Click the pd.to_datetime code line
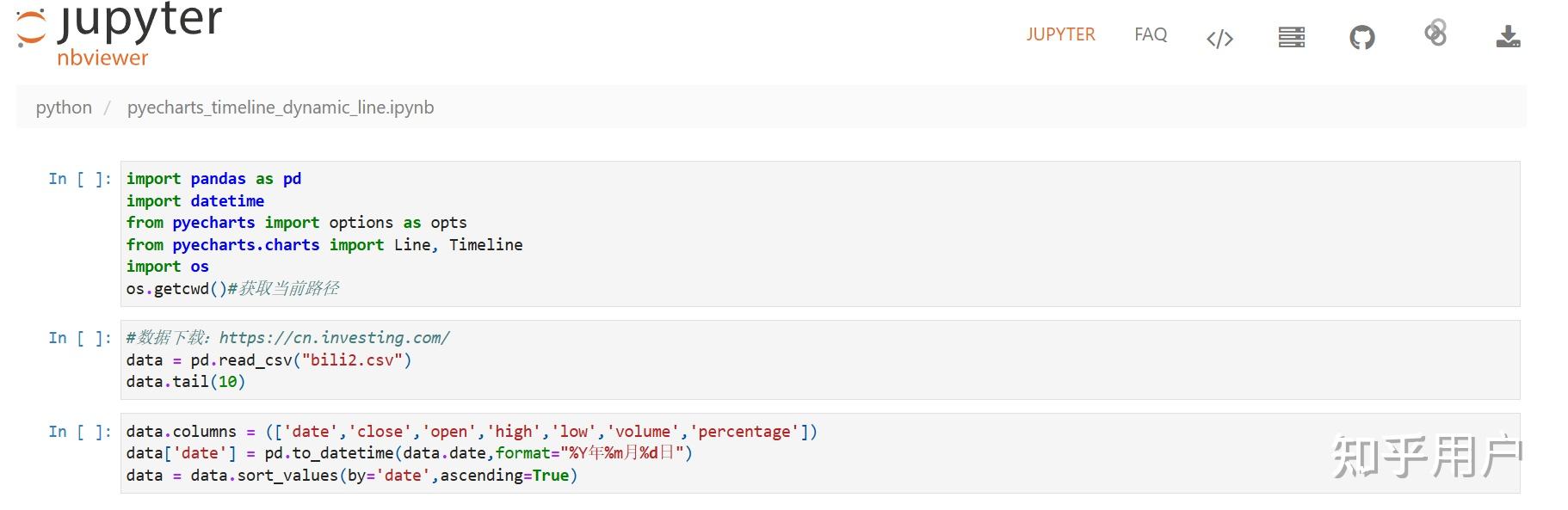This screenshot has width=1568, height=510. click(409, 453)
